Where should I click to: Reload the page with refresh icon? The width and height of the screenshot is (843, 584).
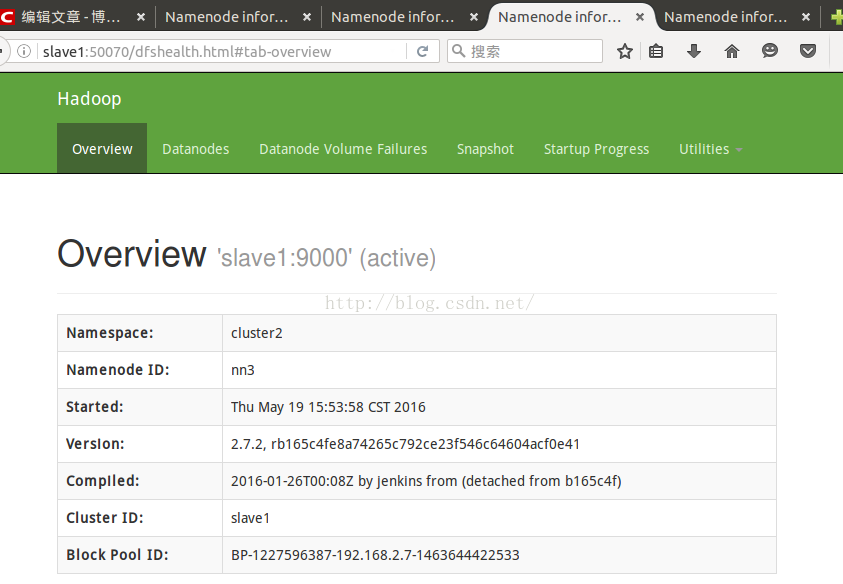pos(423,52)
